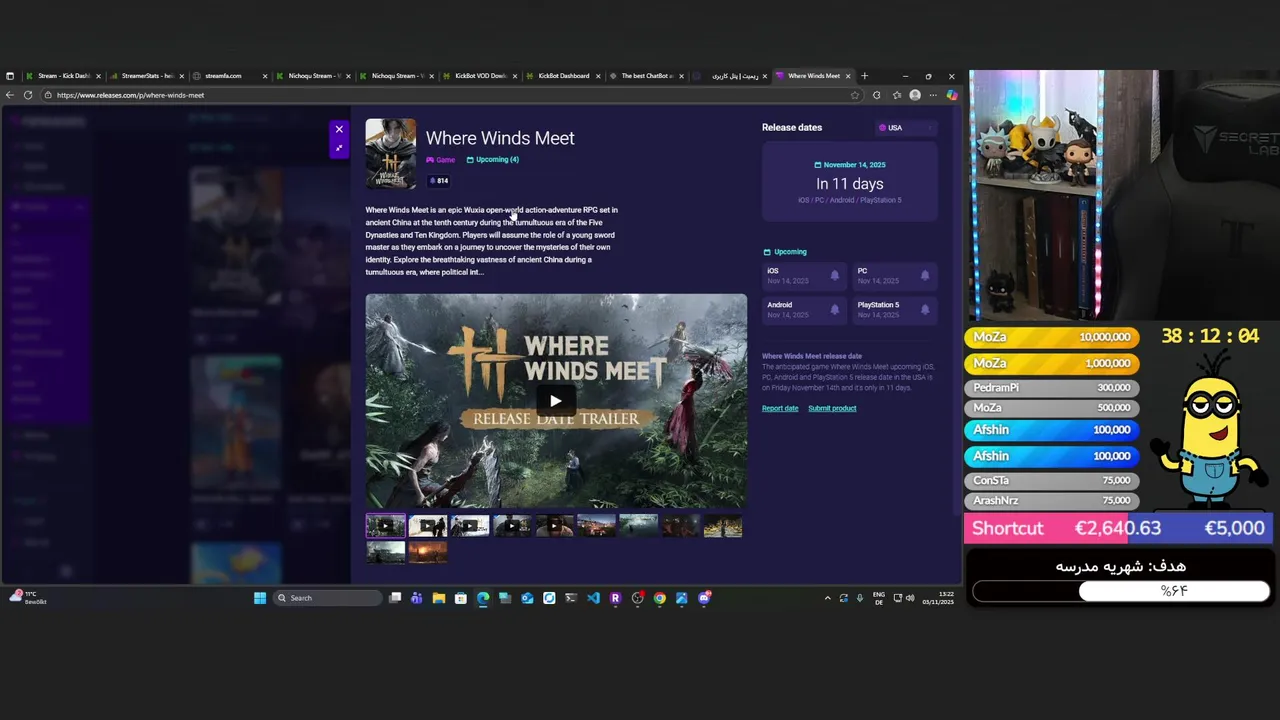Show hidden system tray icons
The image size is (1280, 720).
tap(827, 598)
